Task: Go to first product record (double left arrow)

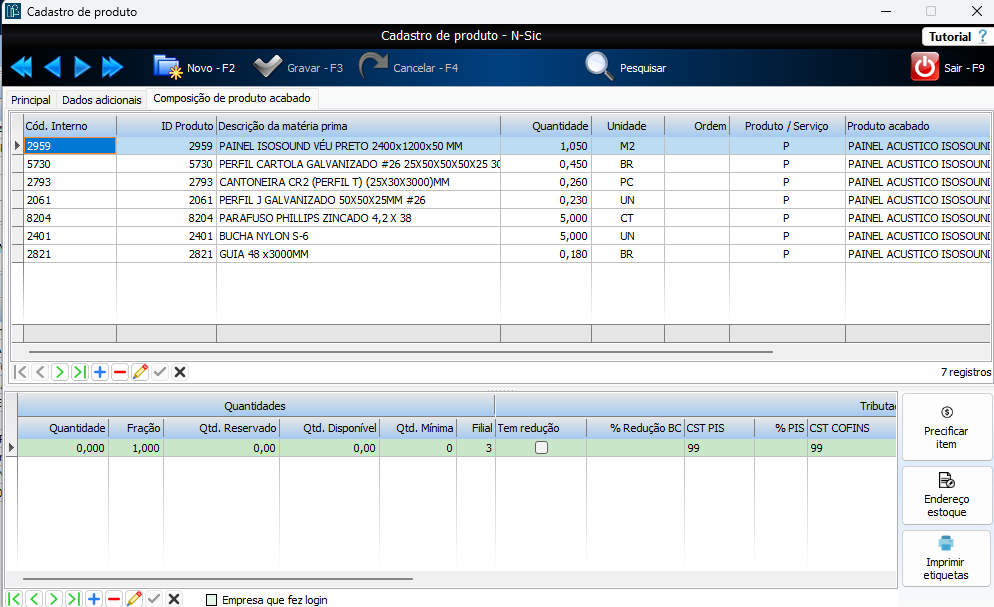Action: pos(22,67)
